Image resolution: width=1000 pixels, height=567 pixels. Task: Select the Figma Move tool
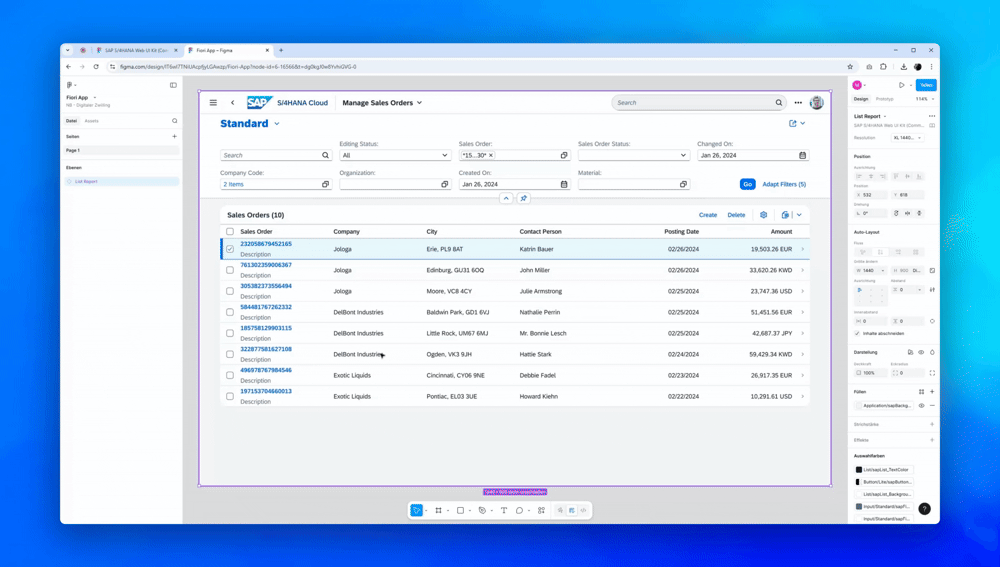coord(416,510)
